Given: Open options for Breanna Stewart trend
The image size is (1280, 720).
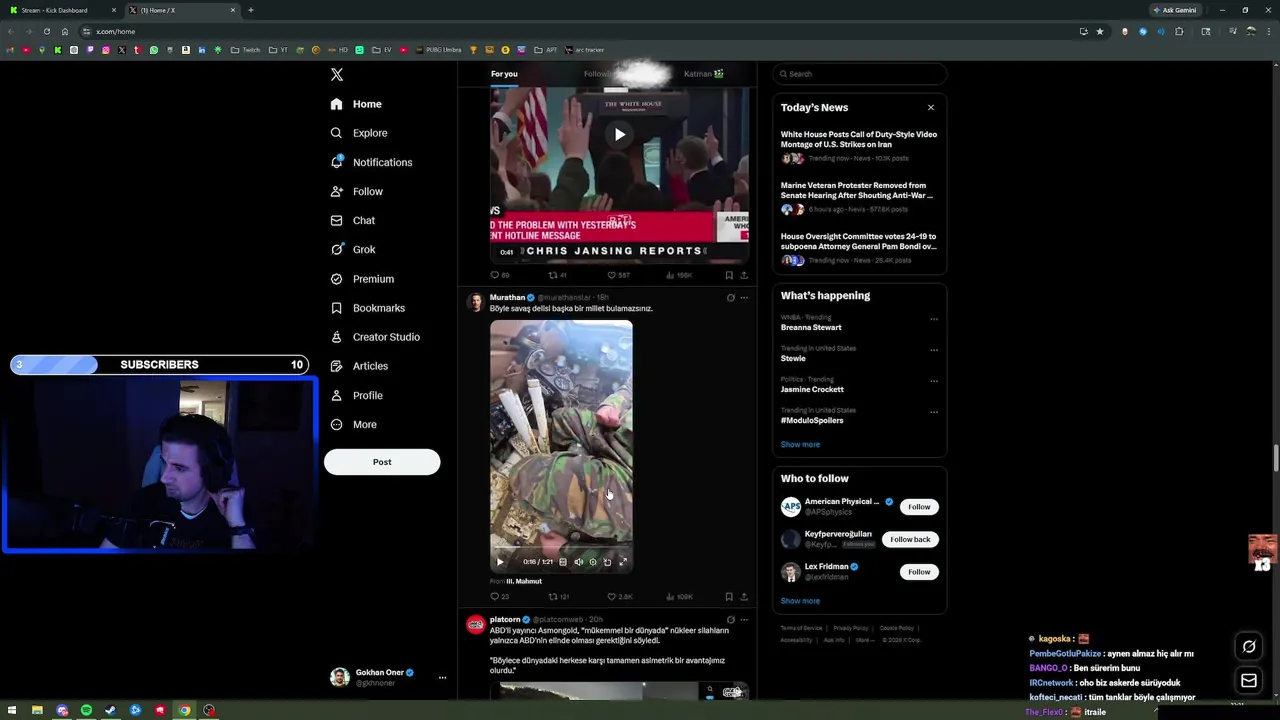Looking at the screenshot, I should tap(934, 319).
